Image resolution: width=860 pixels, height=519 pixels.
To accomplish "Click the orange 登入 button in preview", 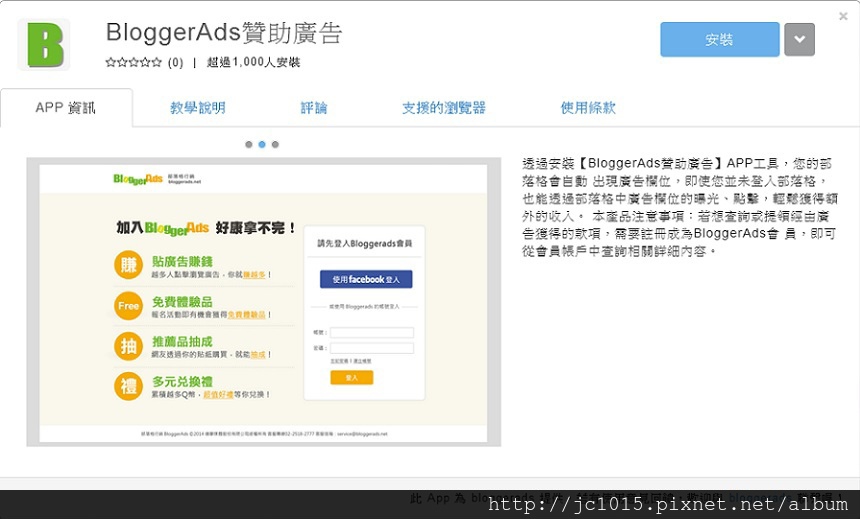I will click(x=352, y=377).
